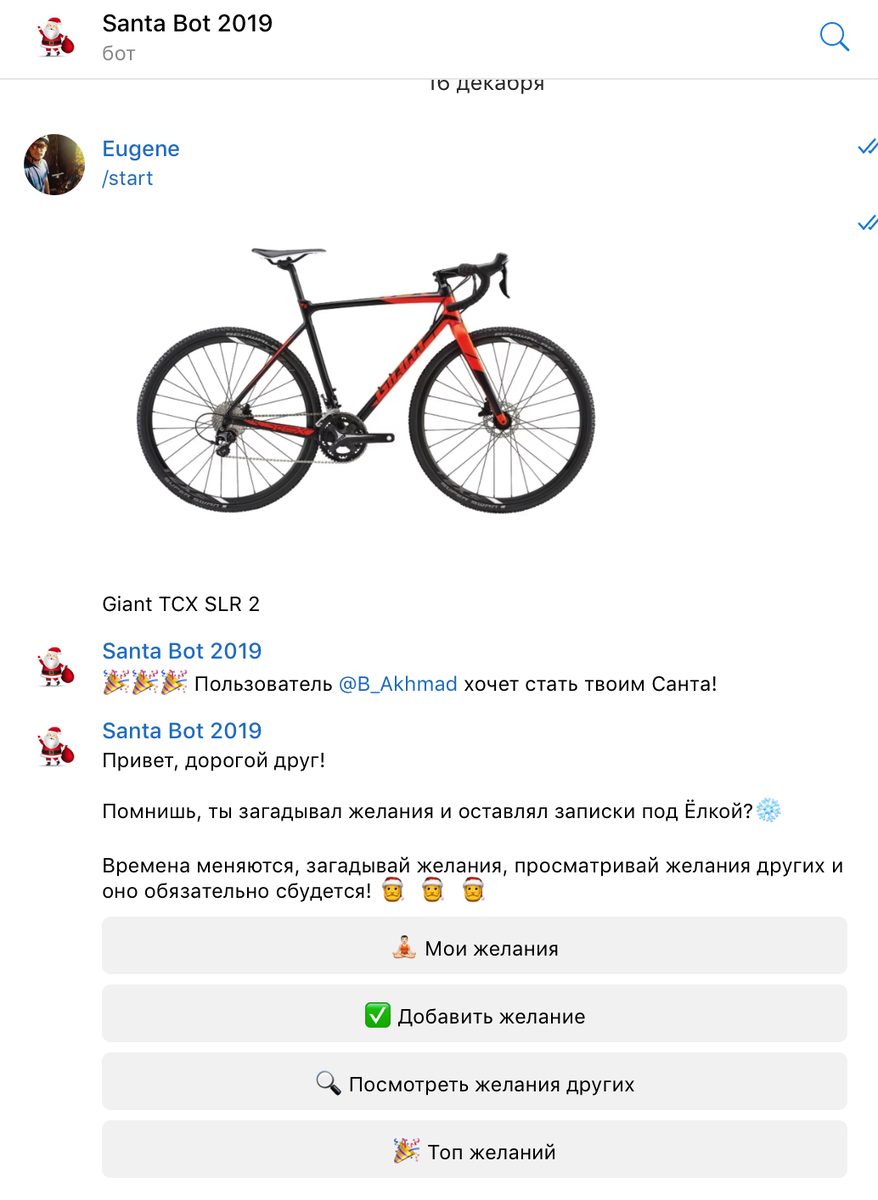Click the double checkmark next to /start

(867, 148)
